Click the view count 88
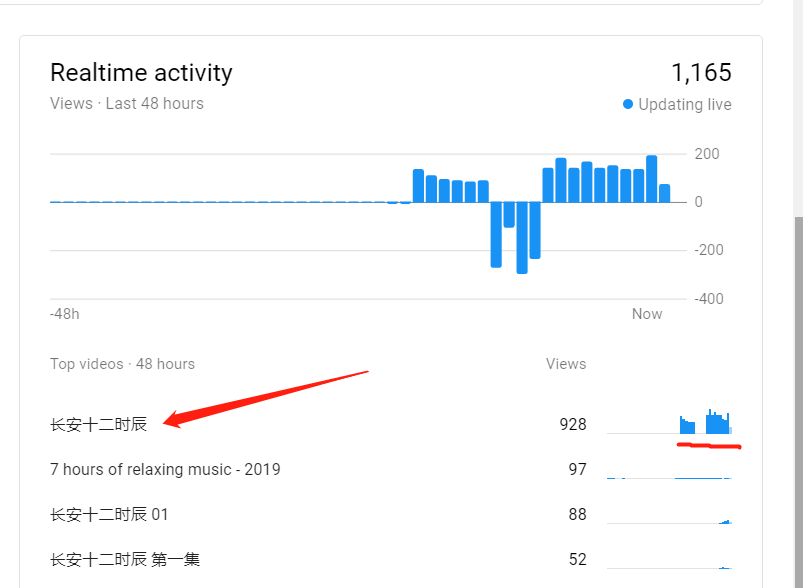Viewport: 803px width, 588px height. click(x=577, y=514)
